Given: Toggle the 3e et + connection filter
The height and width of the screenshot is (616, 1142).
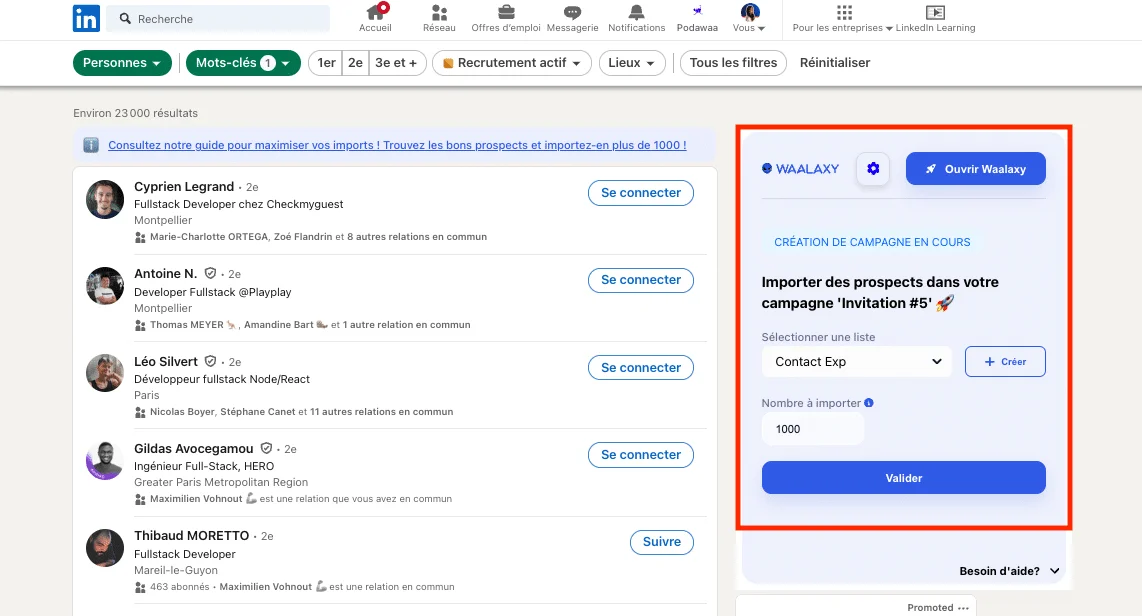Looking at the screenshot, I should 397,63.
